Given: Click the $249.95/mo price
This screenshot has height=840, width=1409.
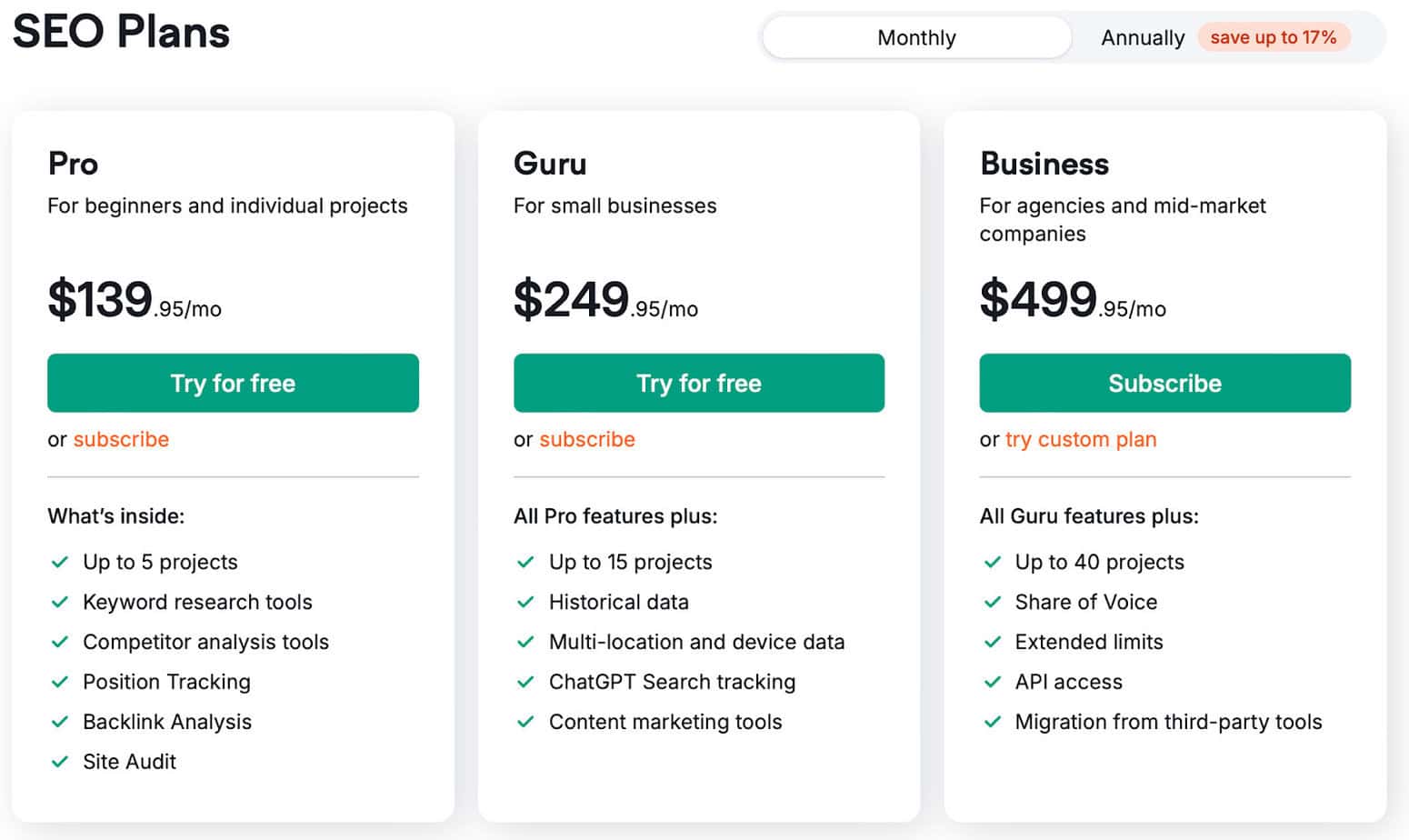Looking at the screenshot, I should (605, 299).
